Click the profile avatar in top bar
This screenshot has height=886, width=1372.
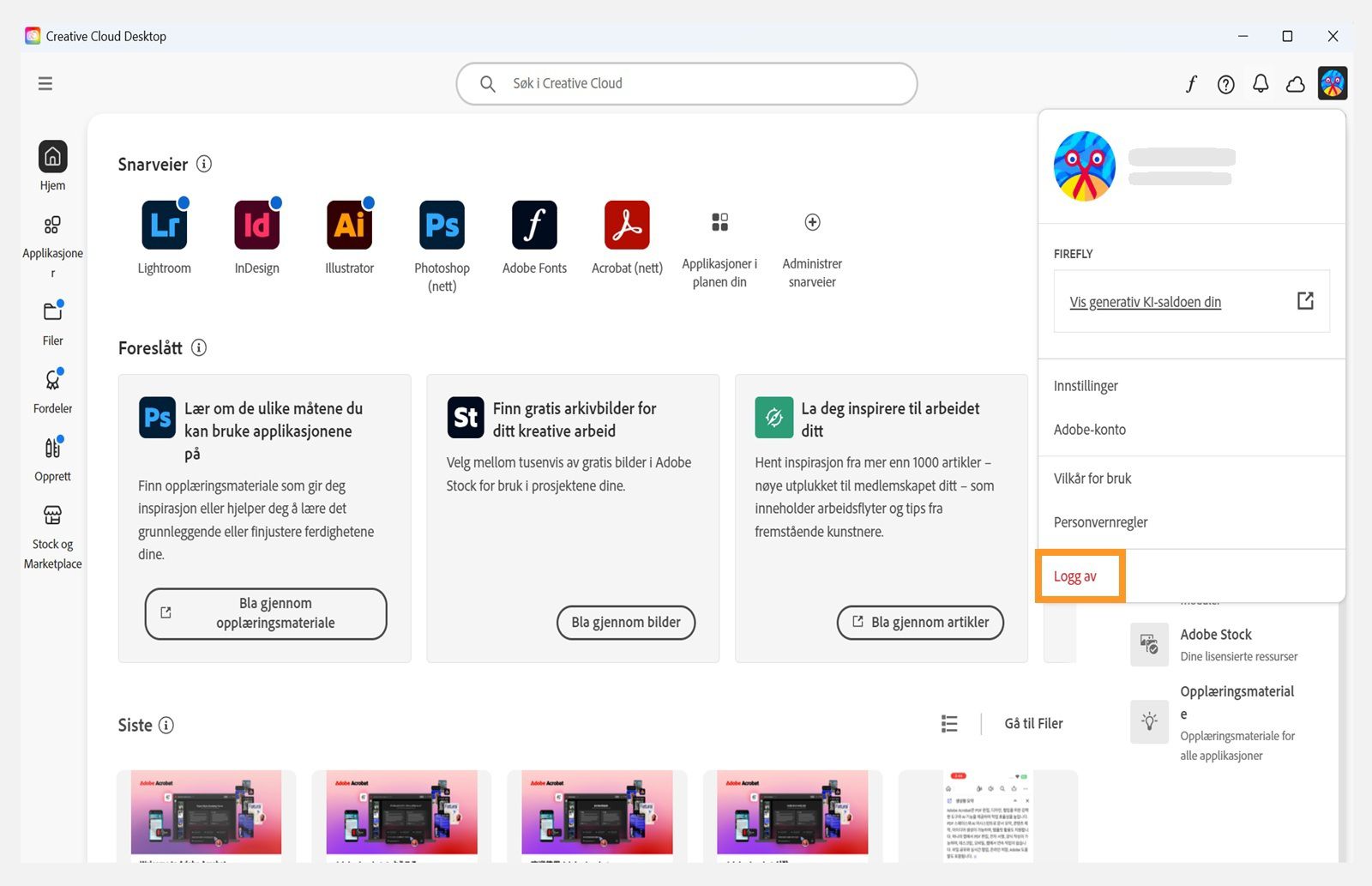1333,83
